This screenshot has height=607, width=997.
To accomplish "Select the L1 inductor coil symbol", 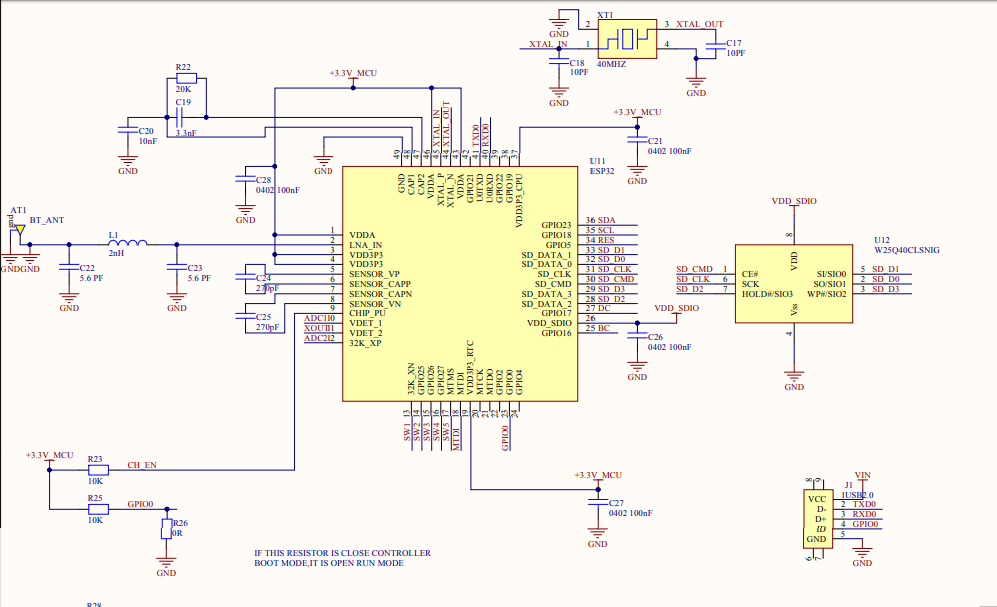I will click(128, 243).
